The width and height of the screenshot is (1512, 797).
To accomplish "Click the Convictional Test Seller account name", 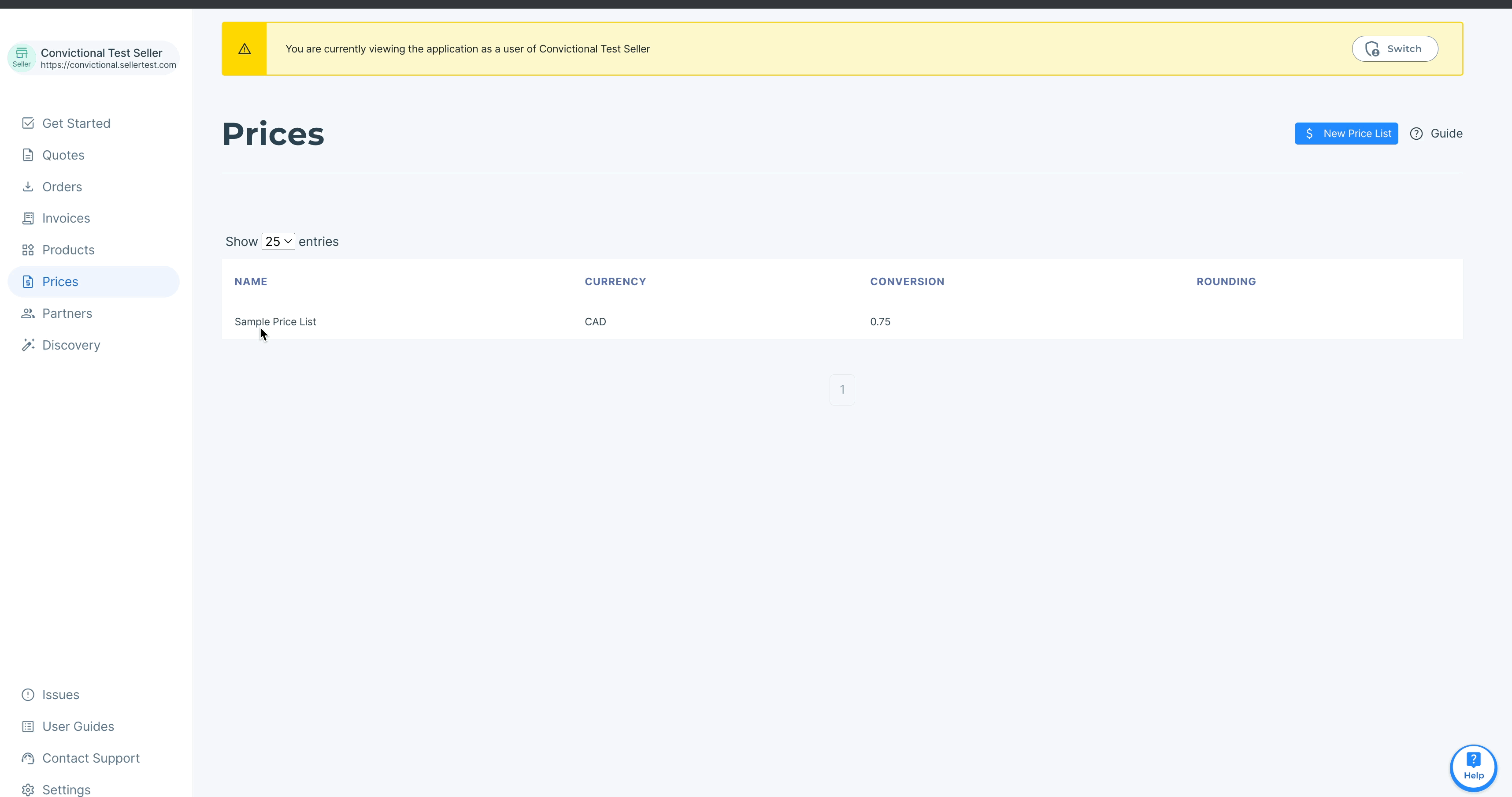I will [101, 53].
